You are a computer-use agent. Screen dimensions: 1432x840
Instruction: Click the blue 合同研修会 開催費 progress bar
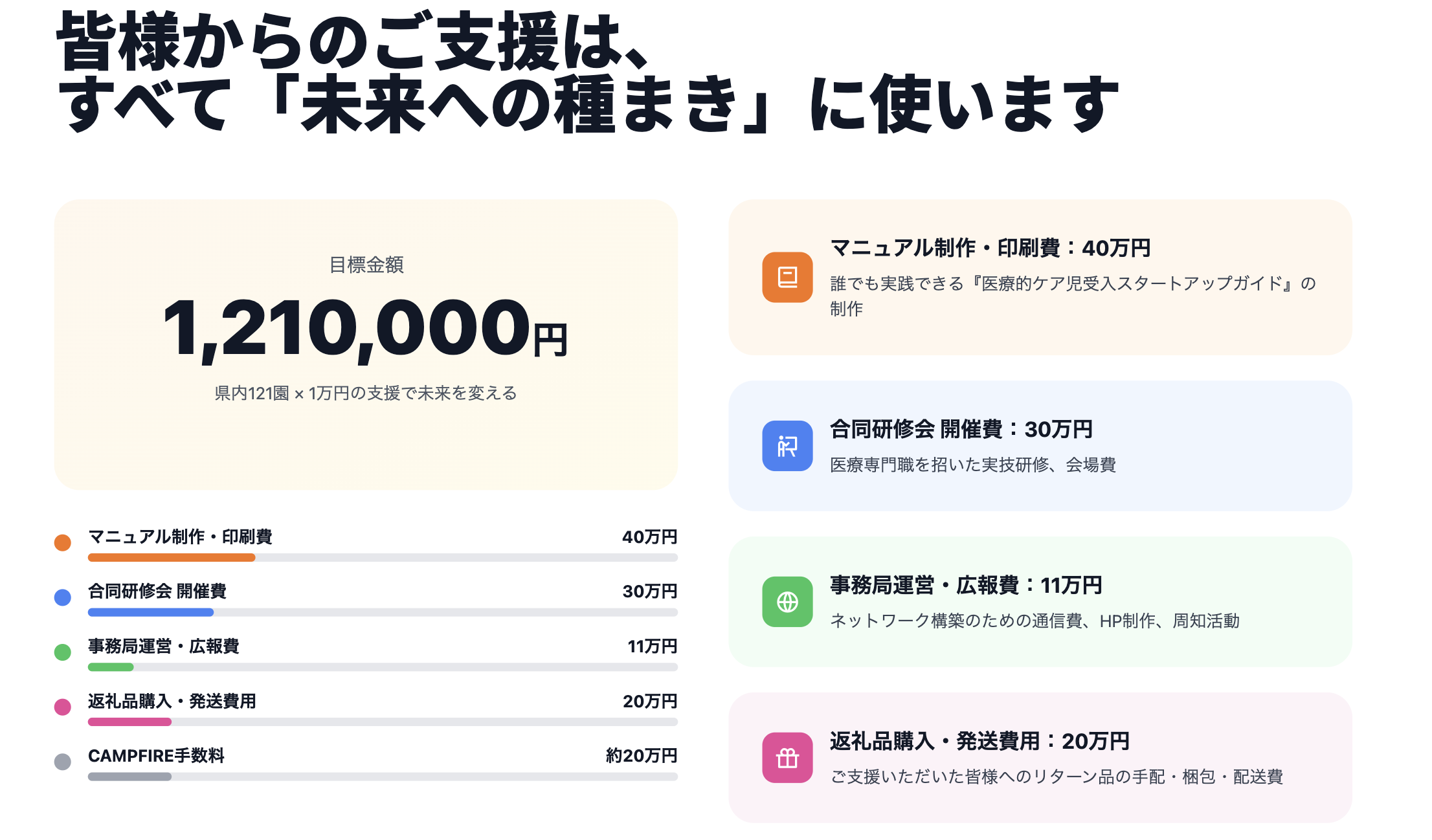click(x=151, y=612)
